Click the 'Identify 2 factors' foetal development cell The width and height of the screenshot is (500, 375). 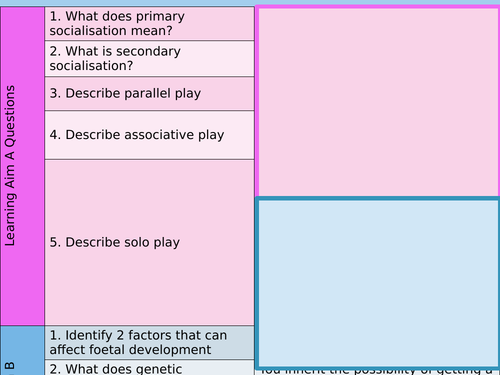click(x=149, y=342)
